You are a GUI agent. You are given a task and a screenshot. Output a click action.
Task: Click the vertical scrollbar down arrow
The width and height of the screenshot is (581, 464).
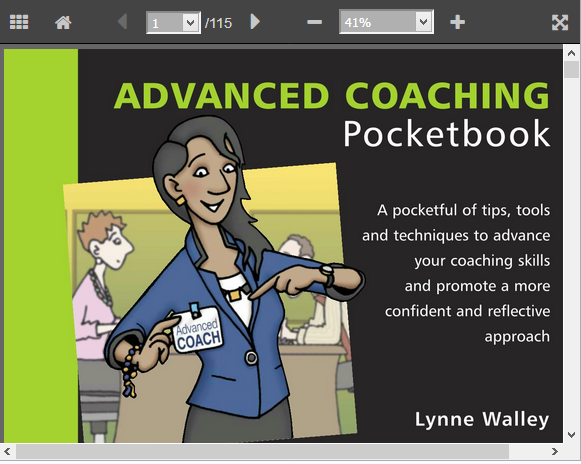pos(571,434)
